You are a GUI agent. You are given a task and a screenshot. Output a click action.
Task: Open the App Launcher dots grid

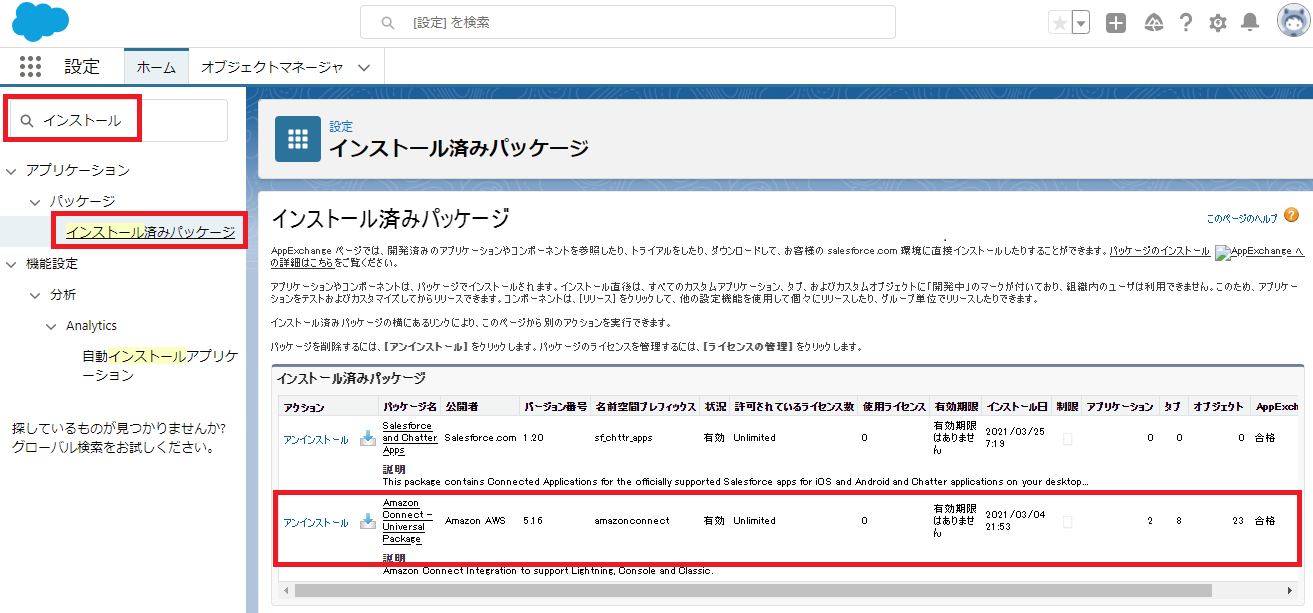pyautogui.click(x=30, y=67)
